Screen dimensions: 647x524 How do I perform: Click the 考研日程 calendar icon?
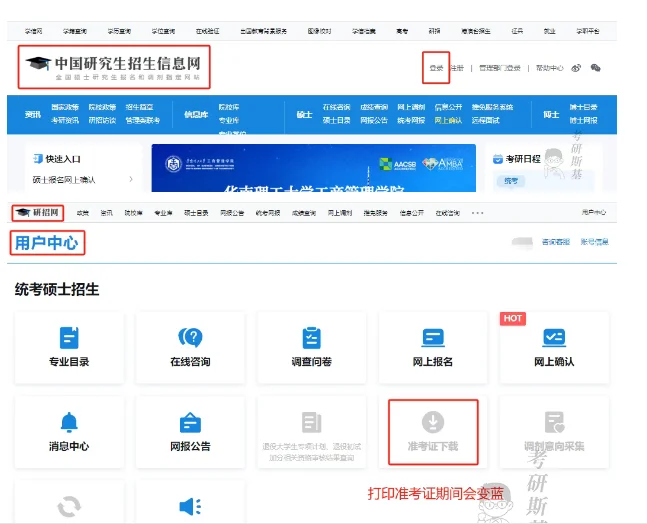coord(498,159)
